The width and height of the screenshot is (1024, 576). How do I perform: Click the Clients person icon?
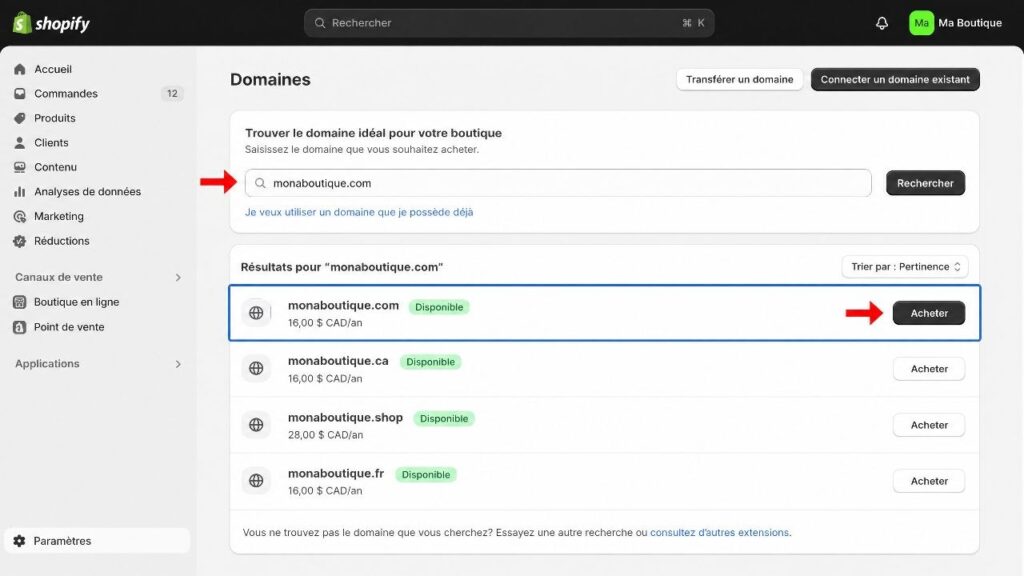20,142
